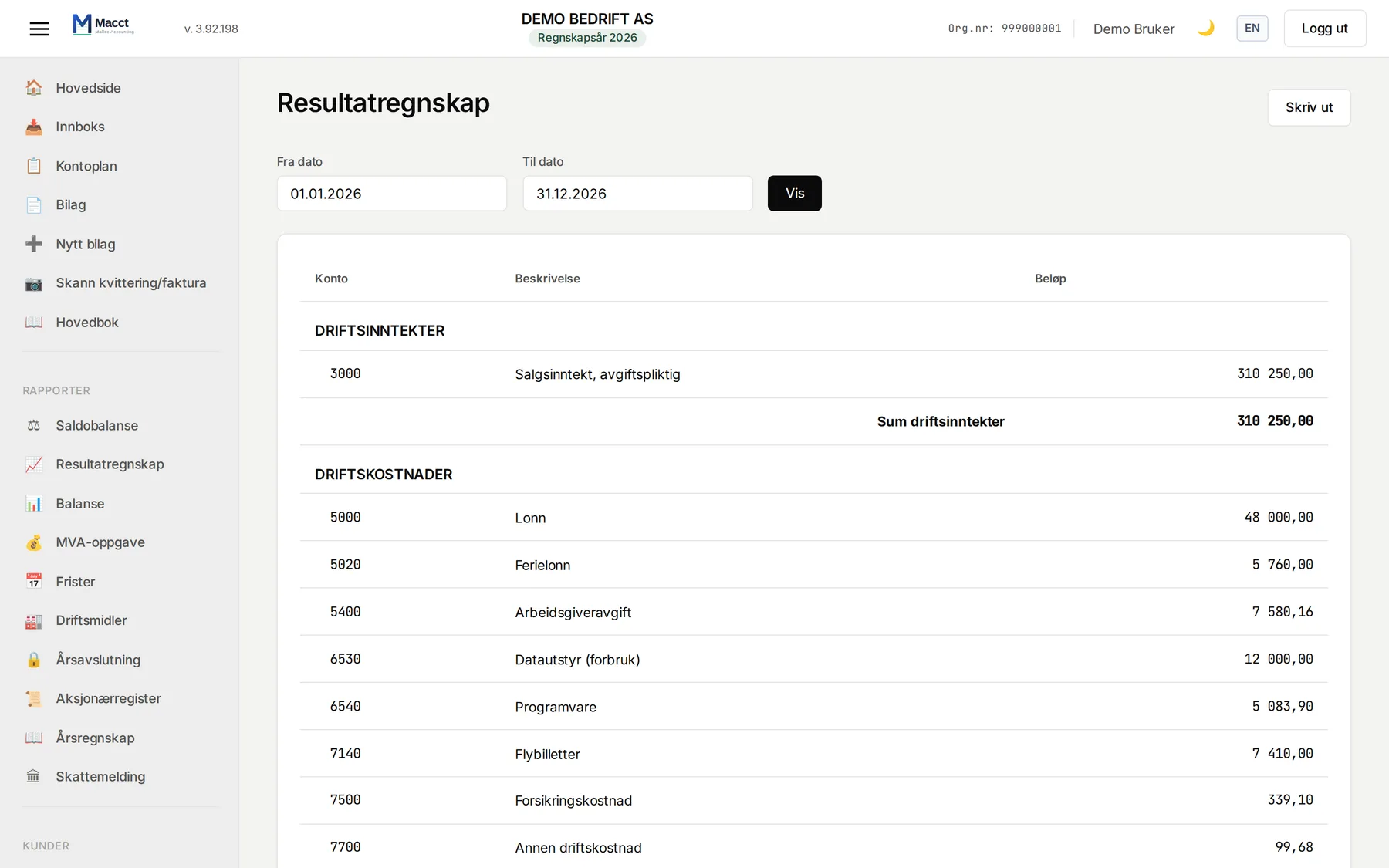This screenshot has height=868, width=1389.
Task: Select Skattemelding in sidebar
Action: pyautogui.click(x=100, y=776)
